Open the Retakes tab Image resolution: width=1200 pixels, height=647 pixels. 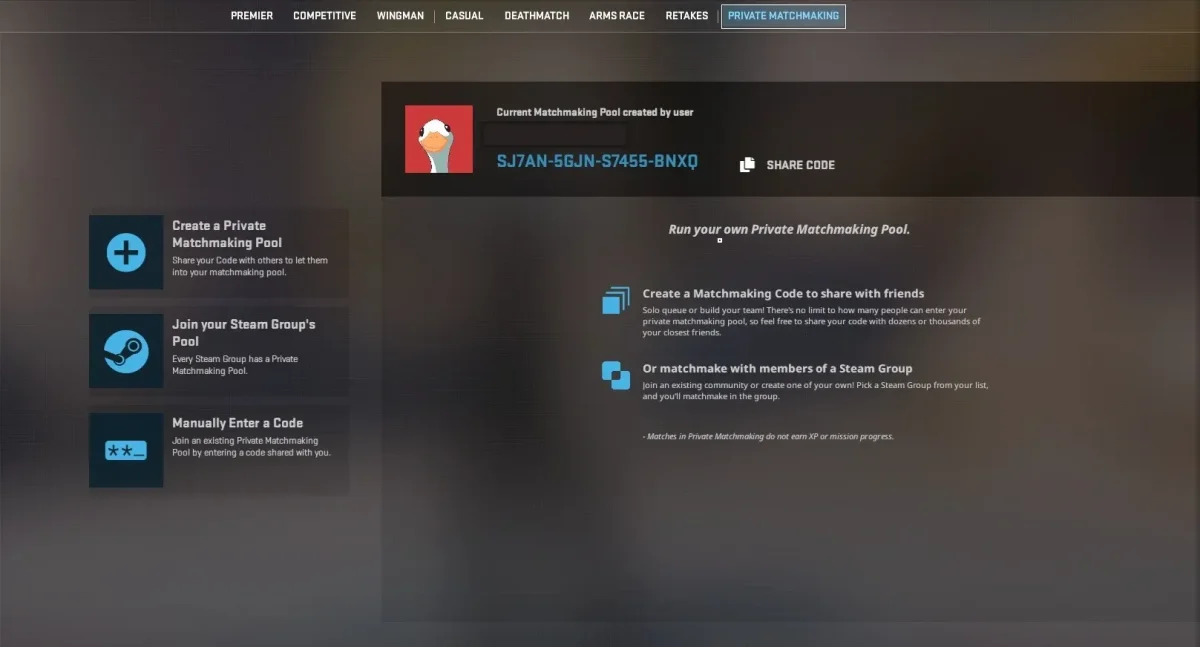click(686, 15)
